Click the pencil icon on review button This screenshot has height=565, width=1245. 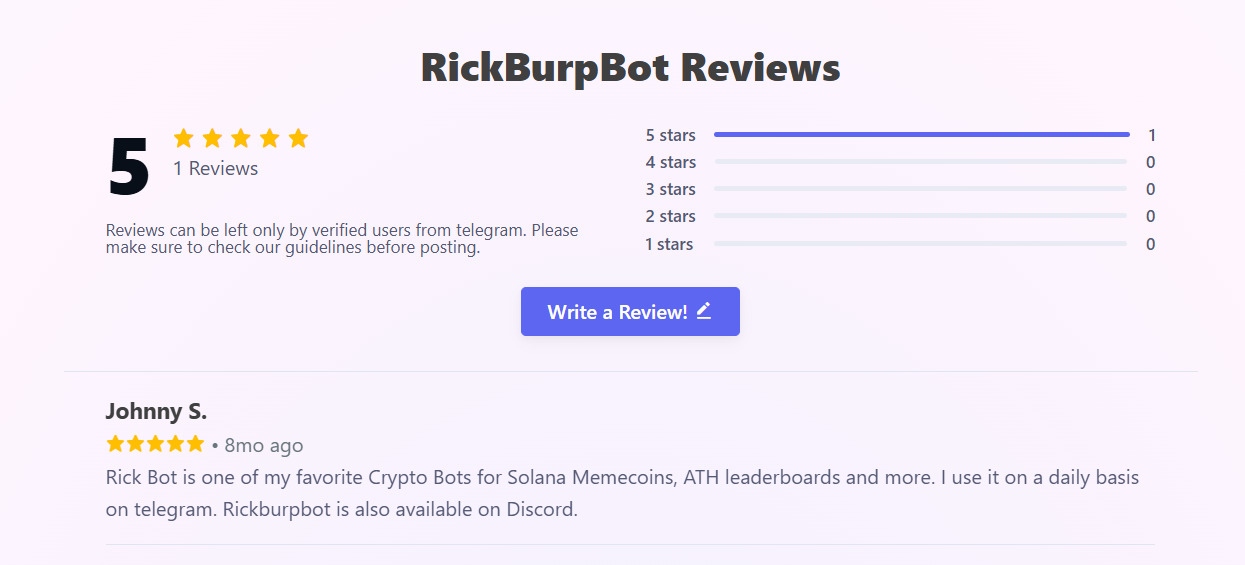(704, 311)
